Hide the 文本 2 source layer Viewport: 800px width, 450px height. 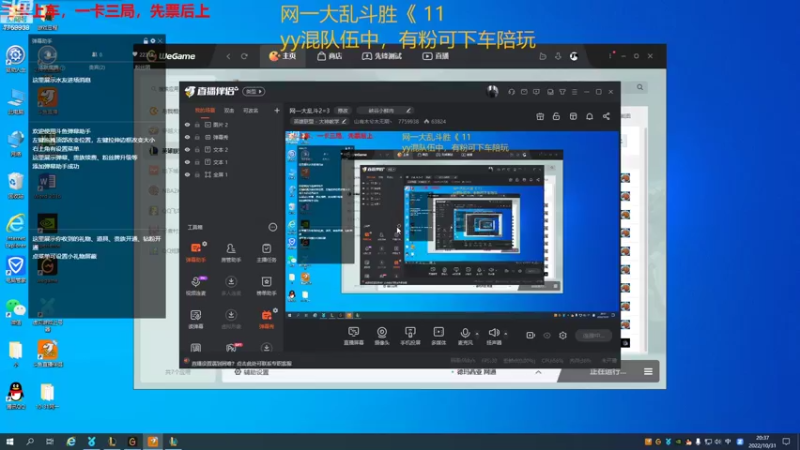187,149
